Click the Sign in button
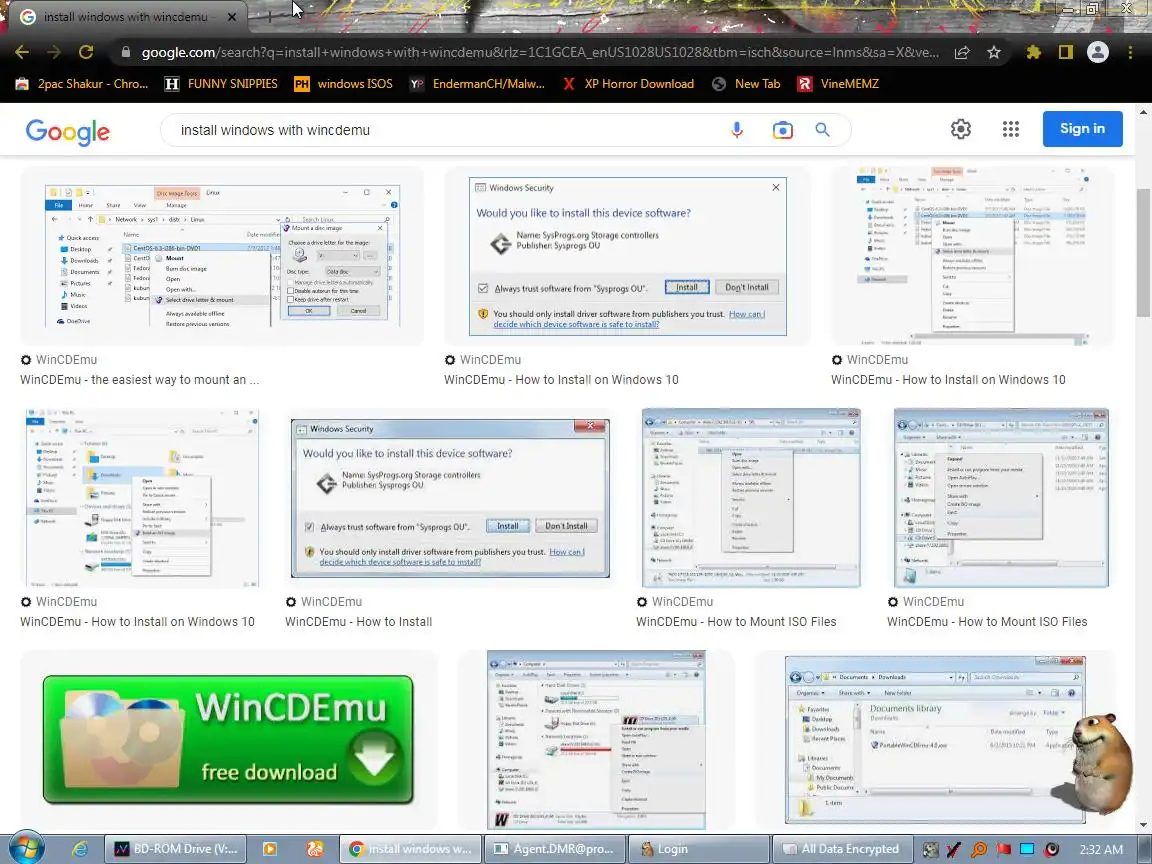 click(1082, 129)
